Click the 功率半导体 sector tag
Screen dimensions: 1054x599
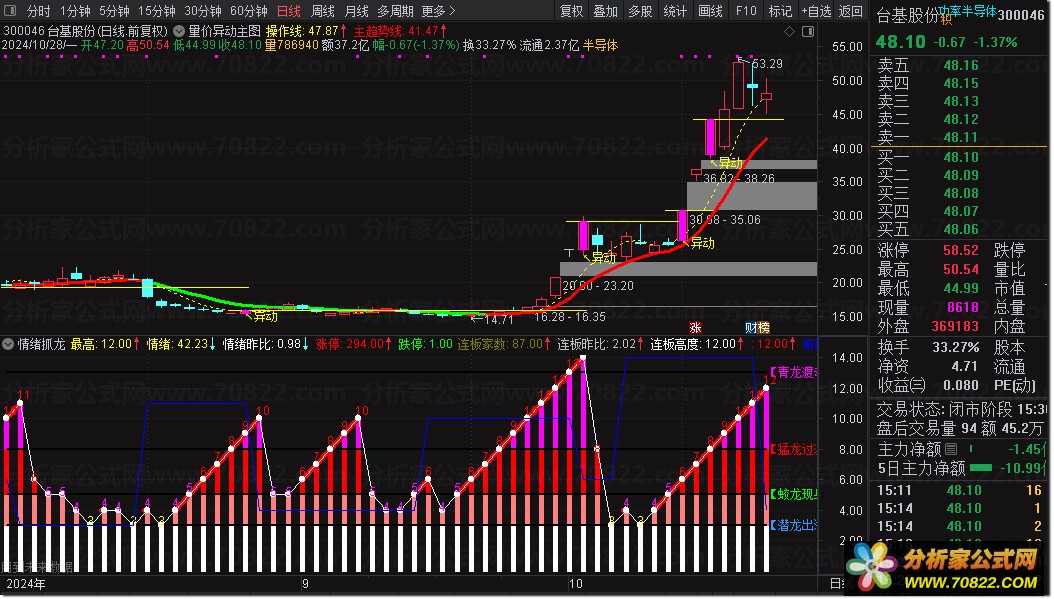point(967,11)
